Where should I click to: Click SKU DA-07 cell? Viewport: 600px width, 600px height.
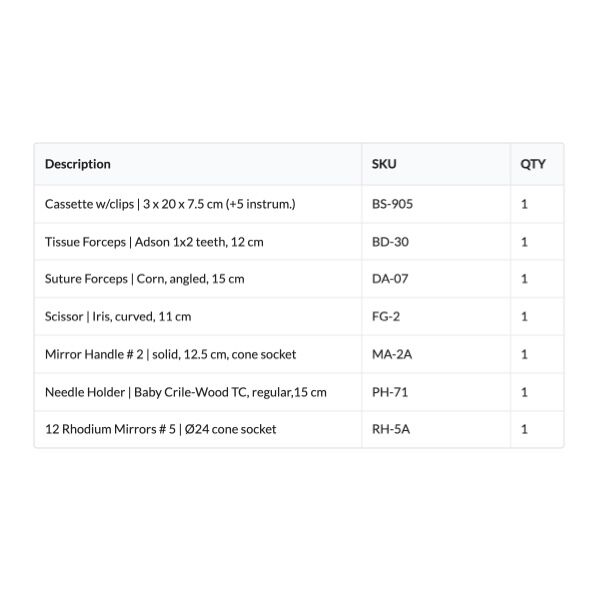tap(390, 279)
